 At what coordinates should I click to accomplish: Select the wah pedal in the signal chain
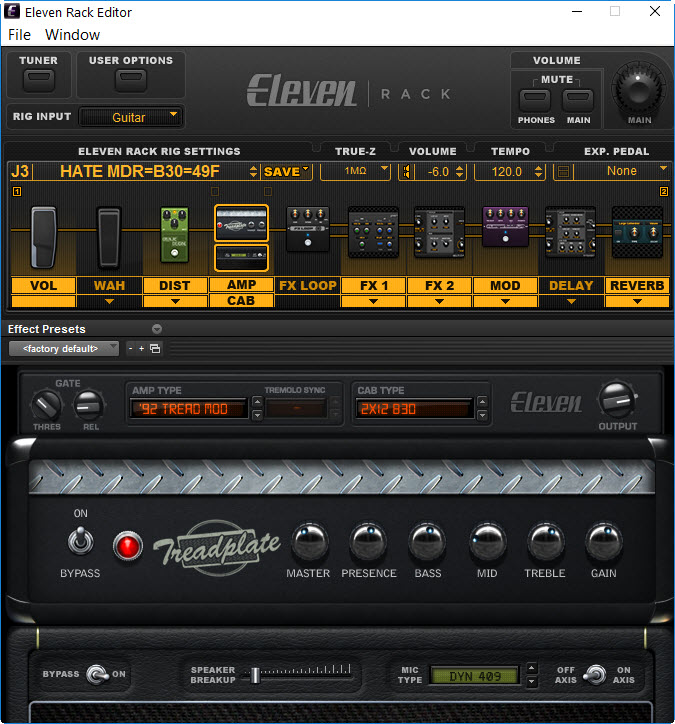pos(109,237)
